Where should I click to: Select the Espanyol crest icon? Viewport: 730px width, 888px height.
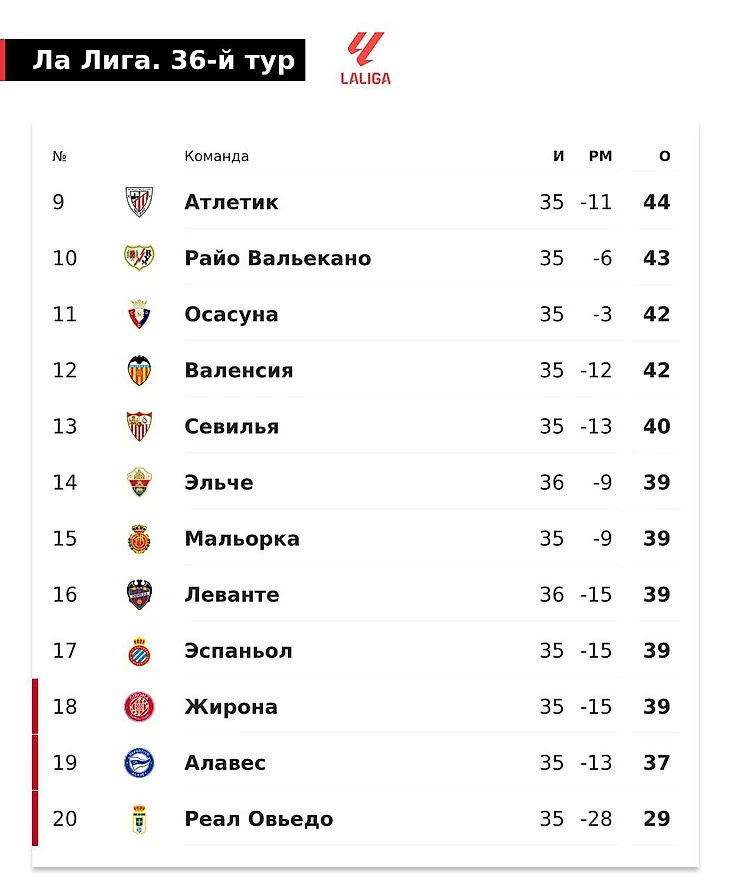[x=139, y=650]
